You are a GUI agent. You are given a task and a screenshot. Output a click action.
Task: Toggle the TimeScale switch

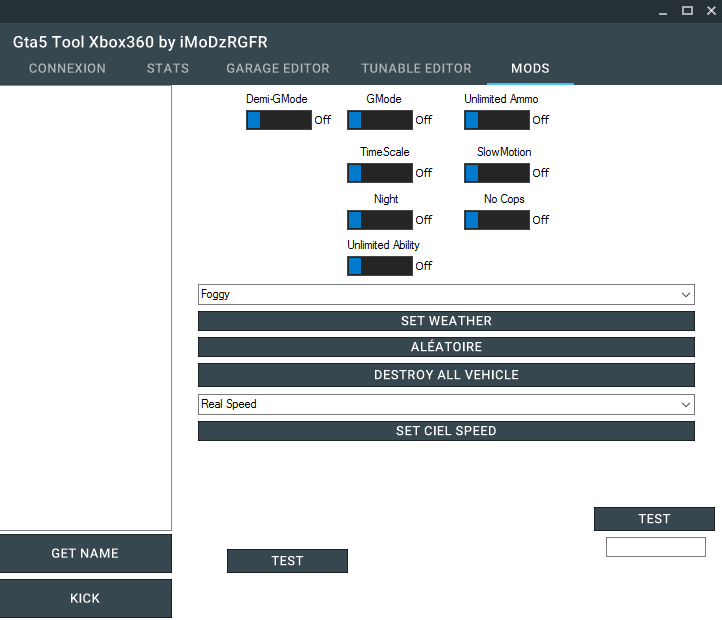pyautogui.click(x=379, y=173)
